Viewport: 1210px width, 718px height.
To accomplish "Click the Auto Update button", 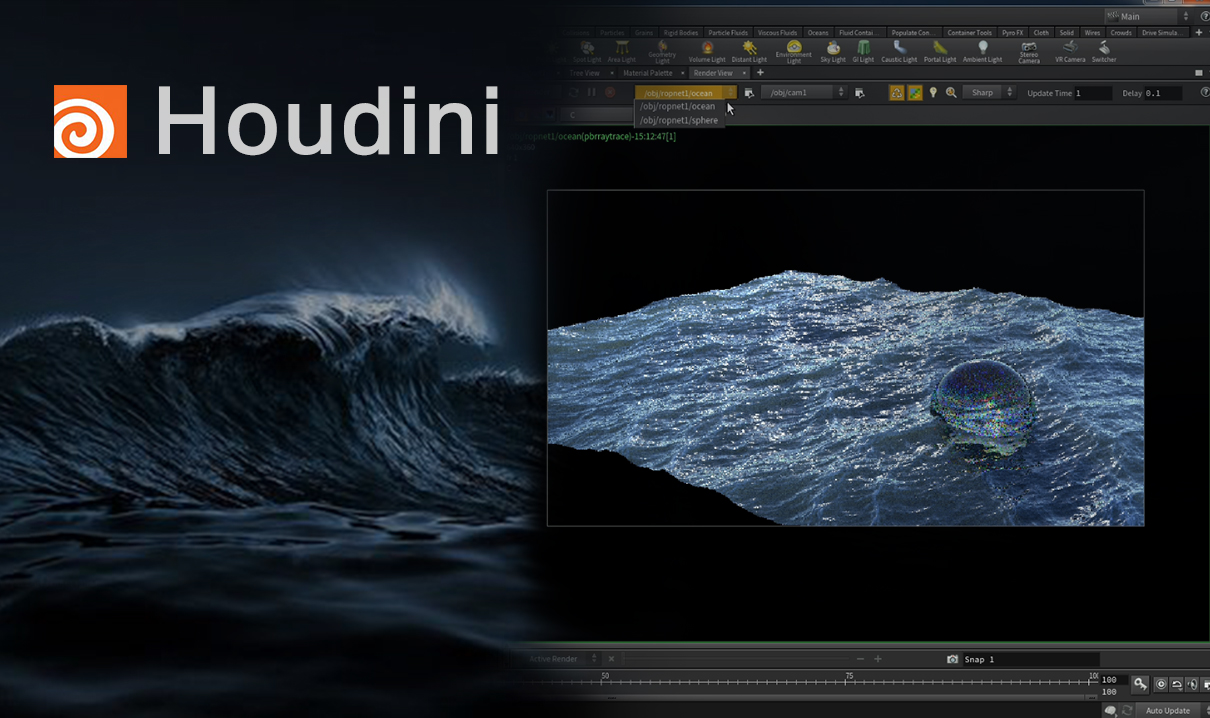I will pyautogui.click(x=1168, y=710).
